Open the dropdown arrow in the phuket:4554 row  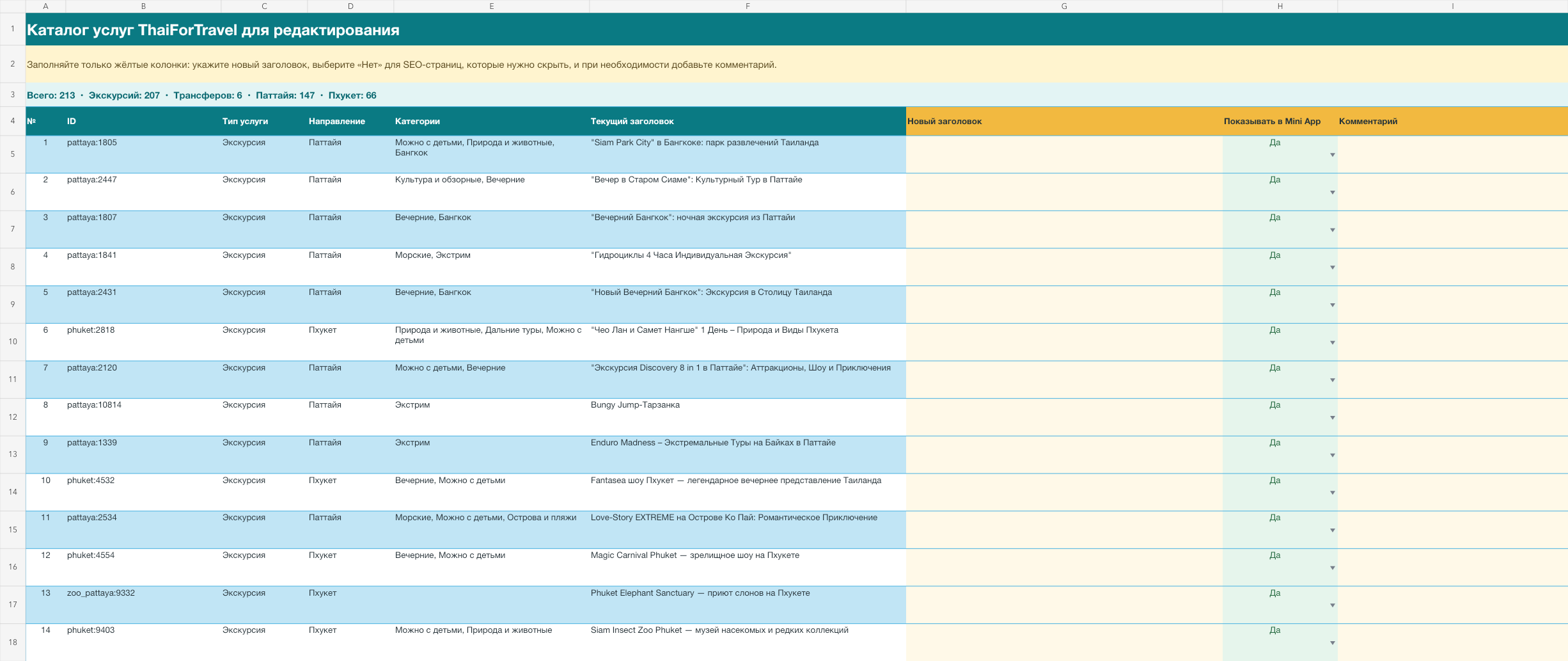point(1332,568)
